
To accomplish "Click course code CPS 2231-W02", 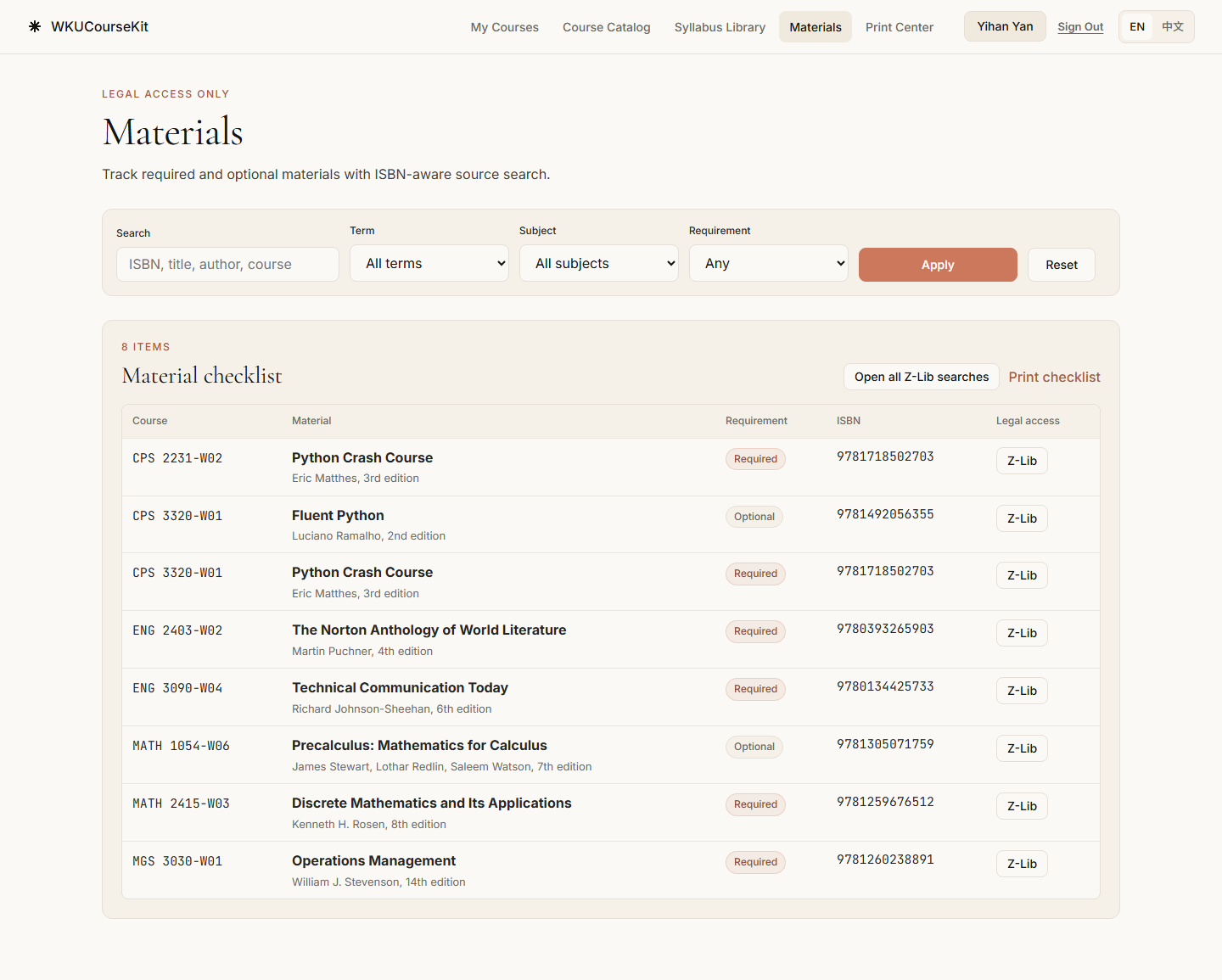I will click(177, 458).
